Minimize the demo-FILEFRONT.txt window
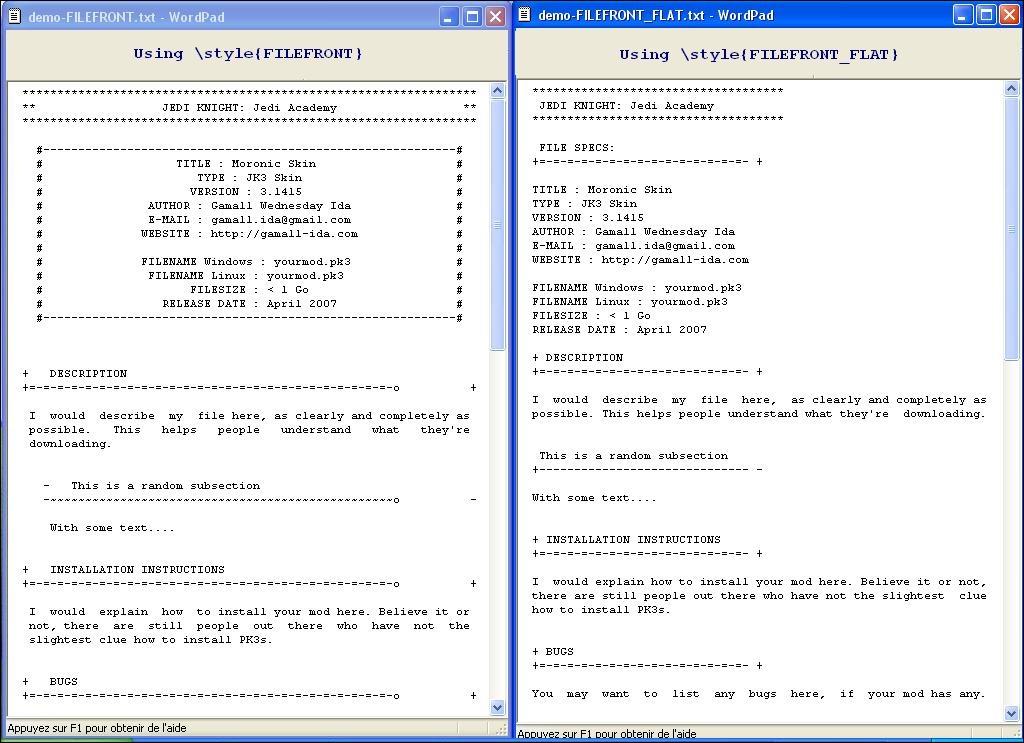The height and width of the screenshot is (743, 1024). (x=449, y=17)
